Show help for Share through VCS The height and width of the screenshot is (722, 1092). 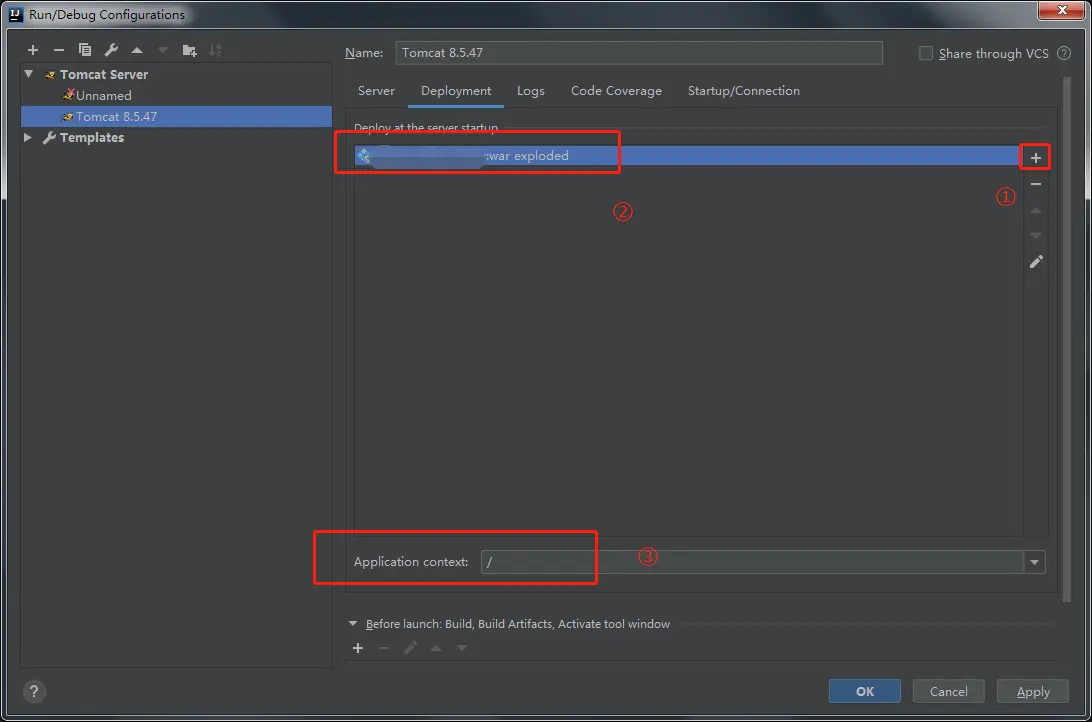pyautogui.click(x=1063, y=53)
